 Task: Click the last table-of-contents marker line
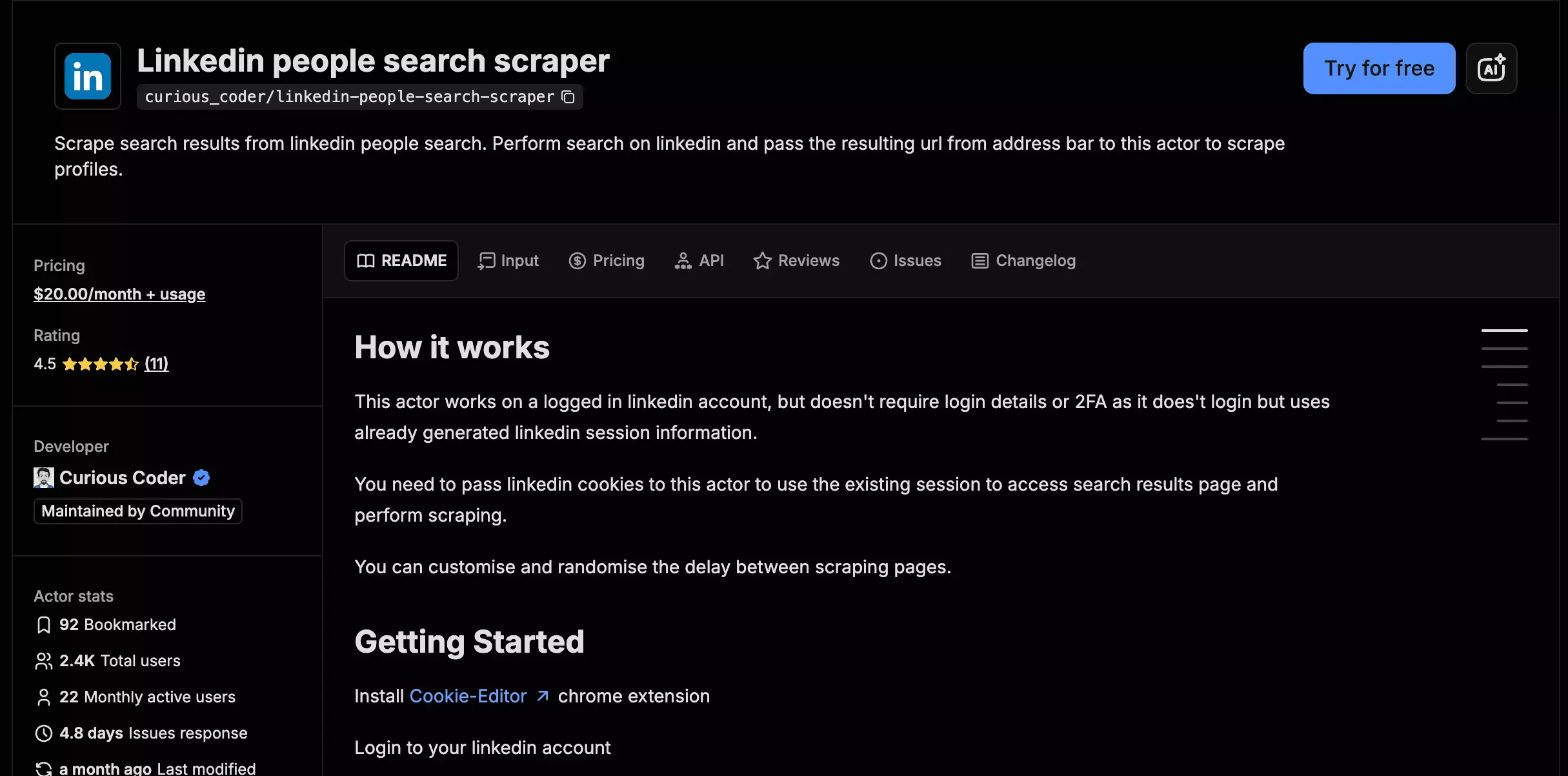point(1504,439)
